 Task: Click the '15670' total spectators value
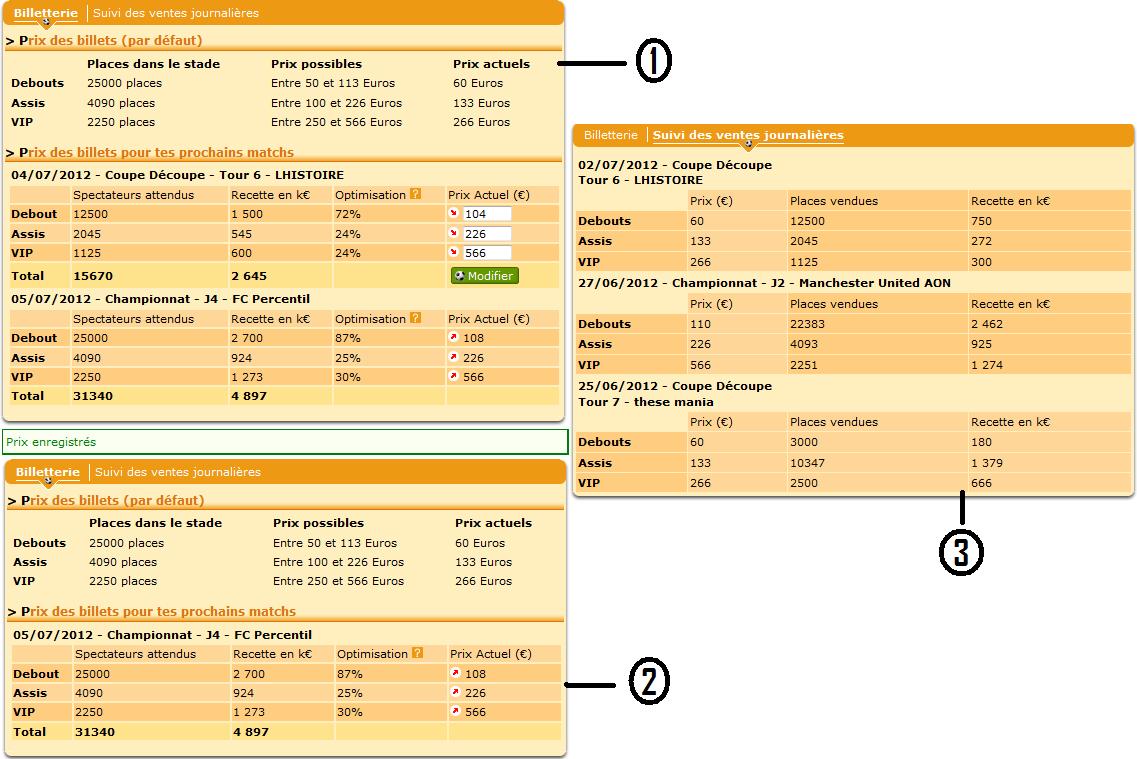tap(93, 275)
